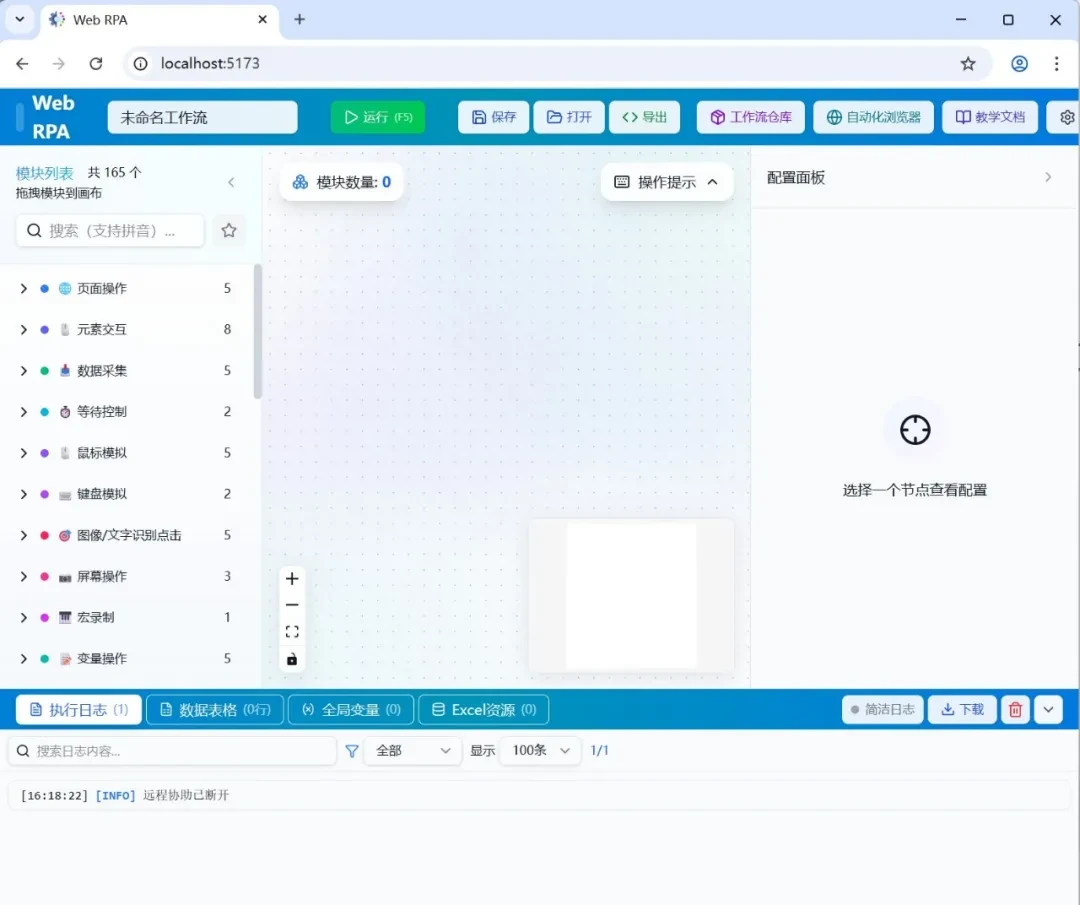
Task: Expand the 数据采集 category
Action: tap(23, 371)
